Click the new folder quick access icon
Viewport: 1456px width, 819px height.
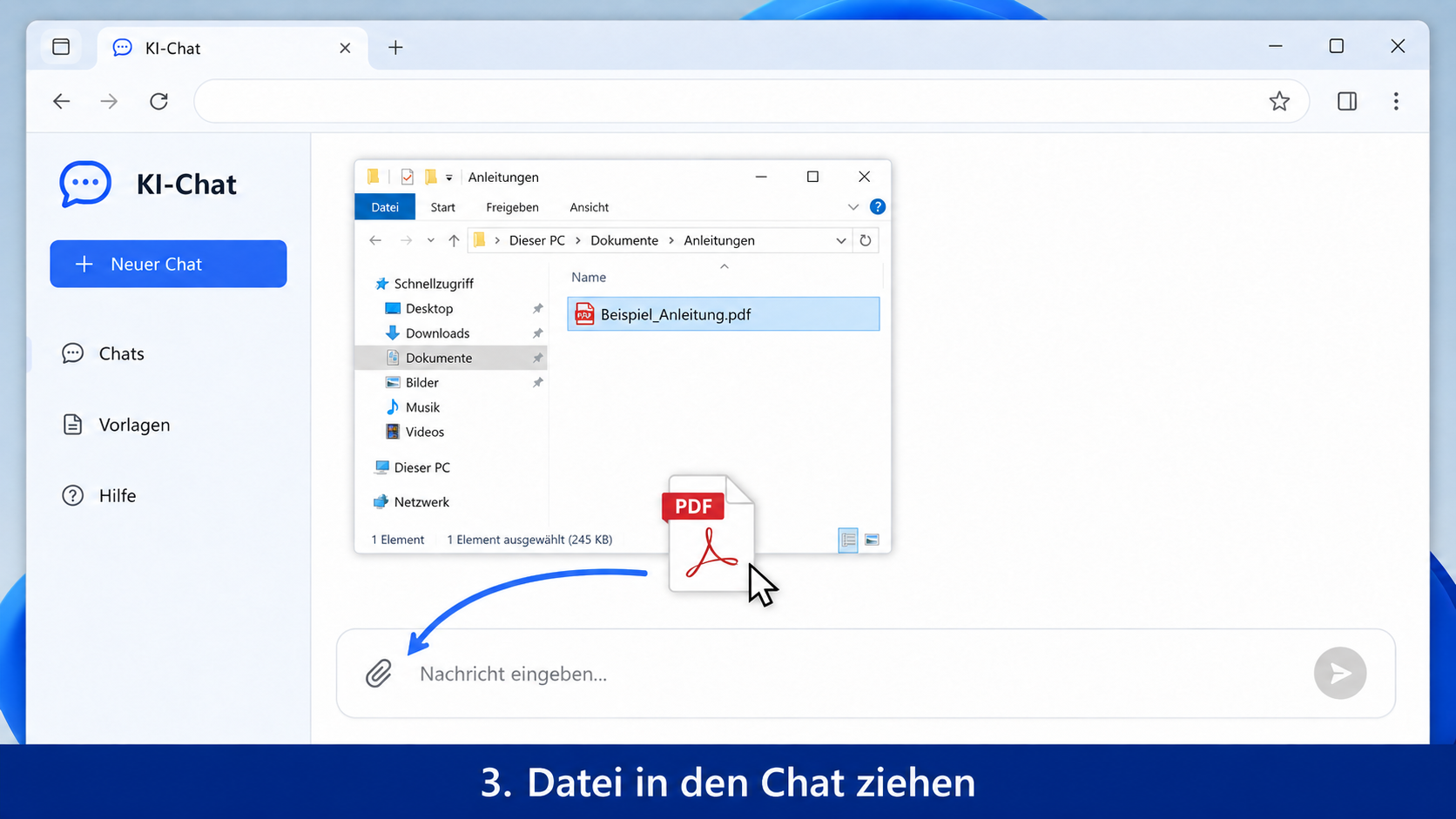pos(430,177)
